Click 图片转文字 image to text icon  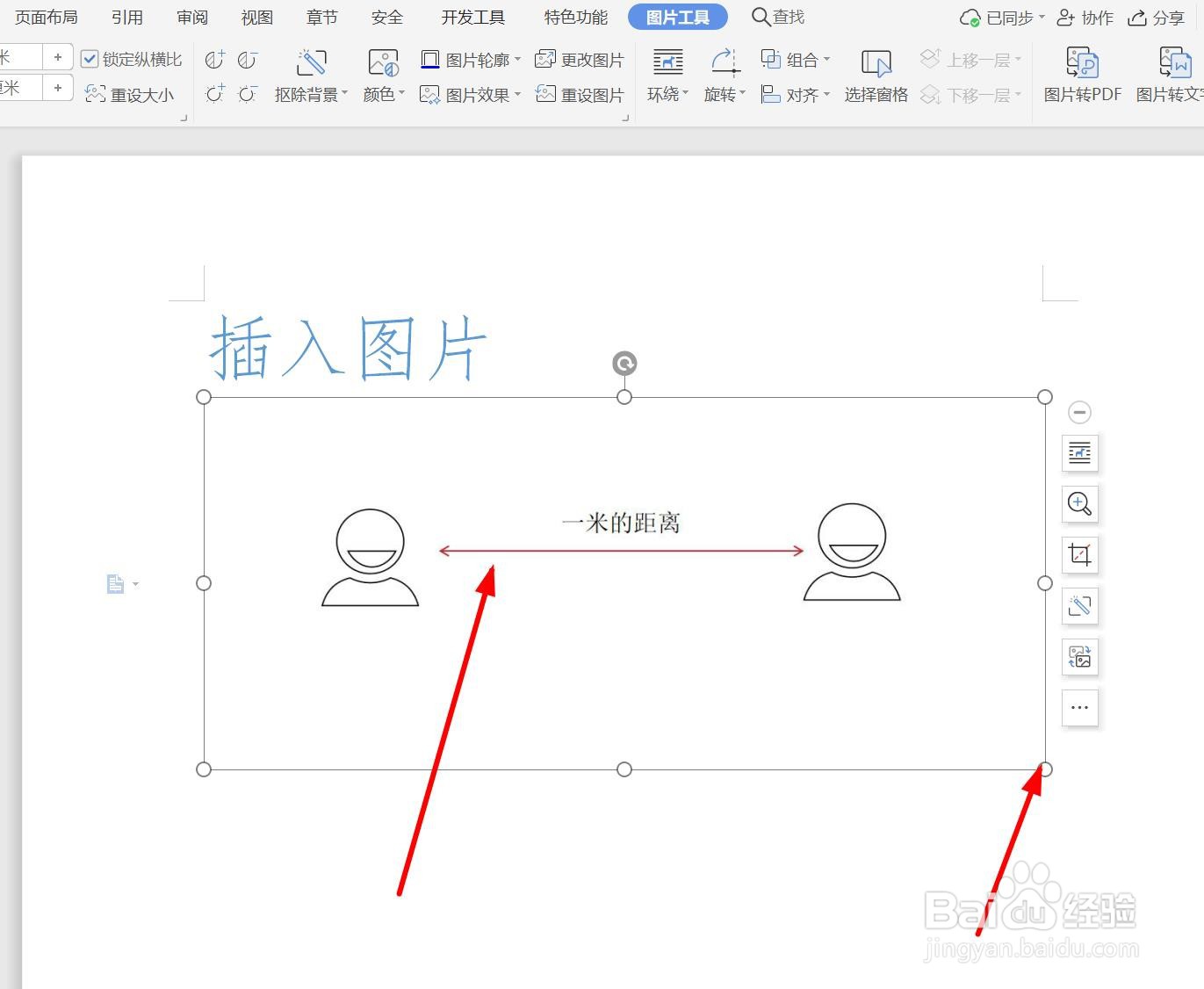[1175, 62]
